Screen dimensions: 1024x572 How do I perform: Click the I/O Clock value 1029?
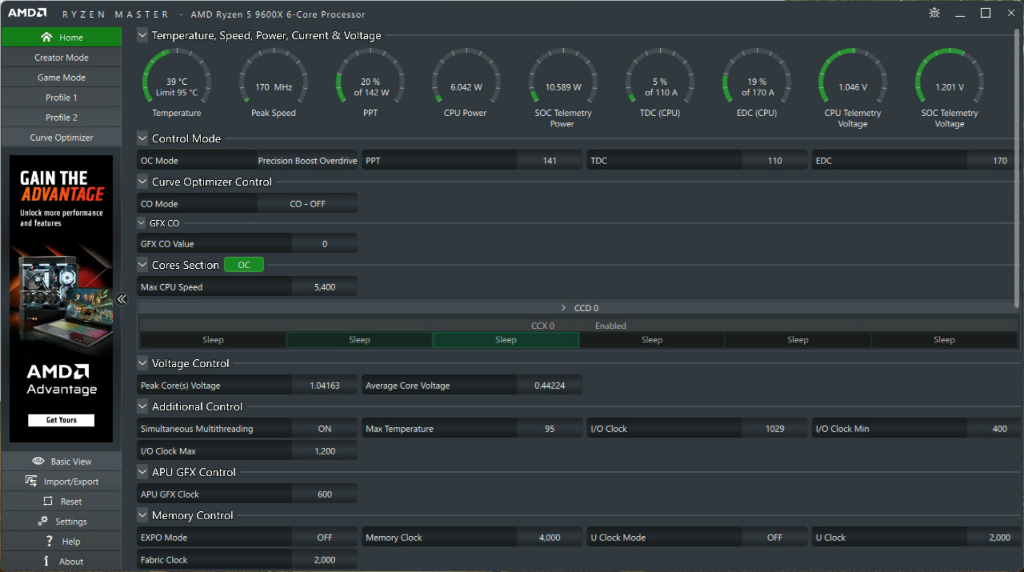click(x=775, y=428)
